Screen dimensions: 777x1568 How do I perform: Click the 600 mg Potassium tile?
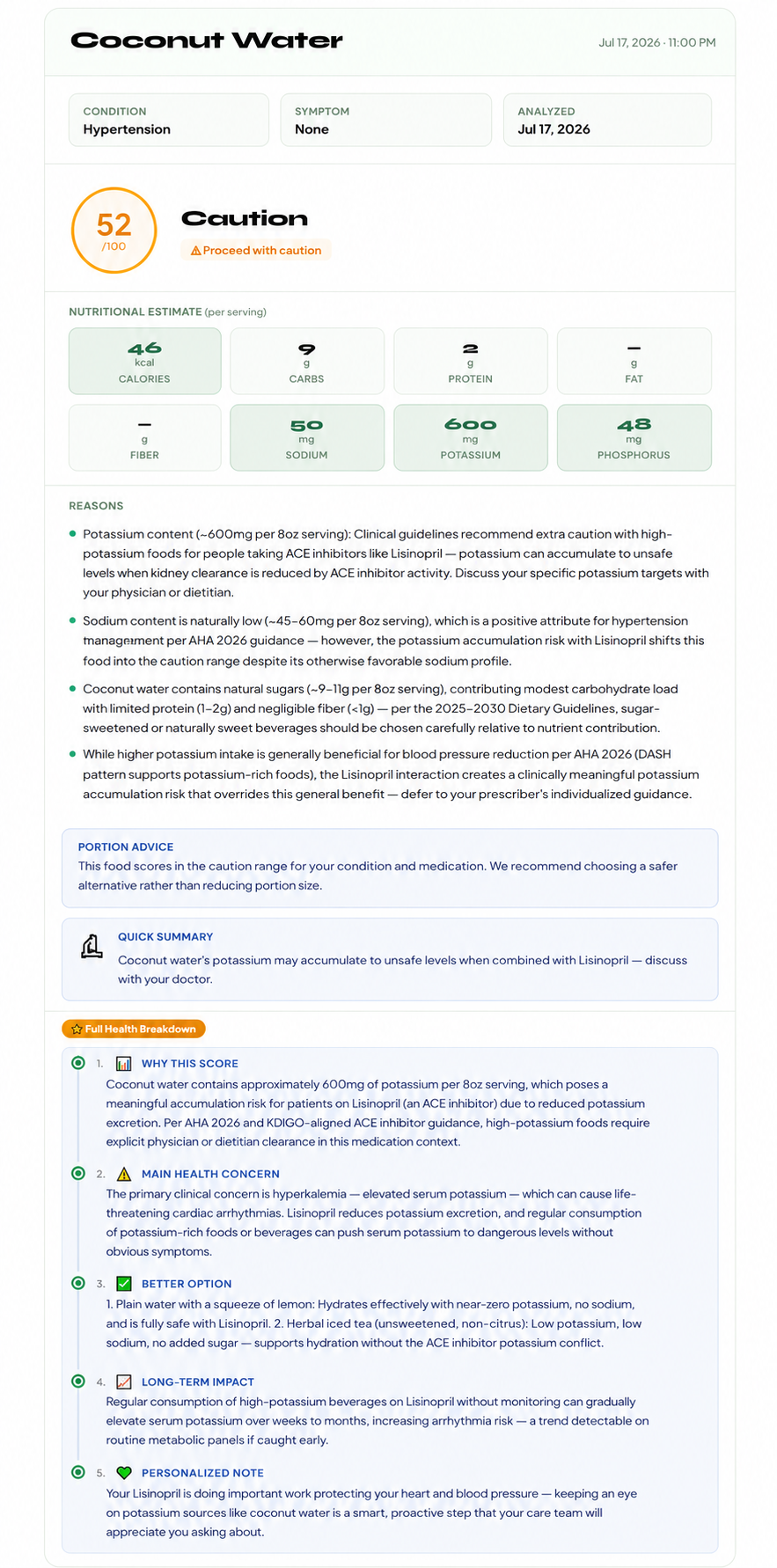pos(471,437)
